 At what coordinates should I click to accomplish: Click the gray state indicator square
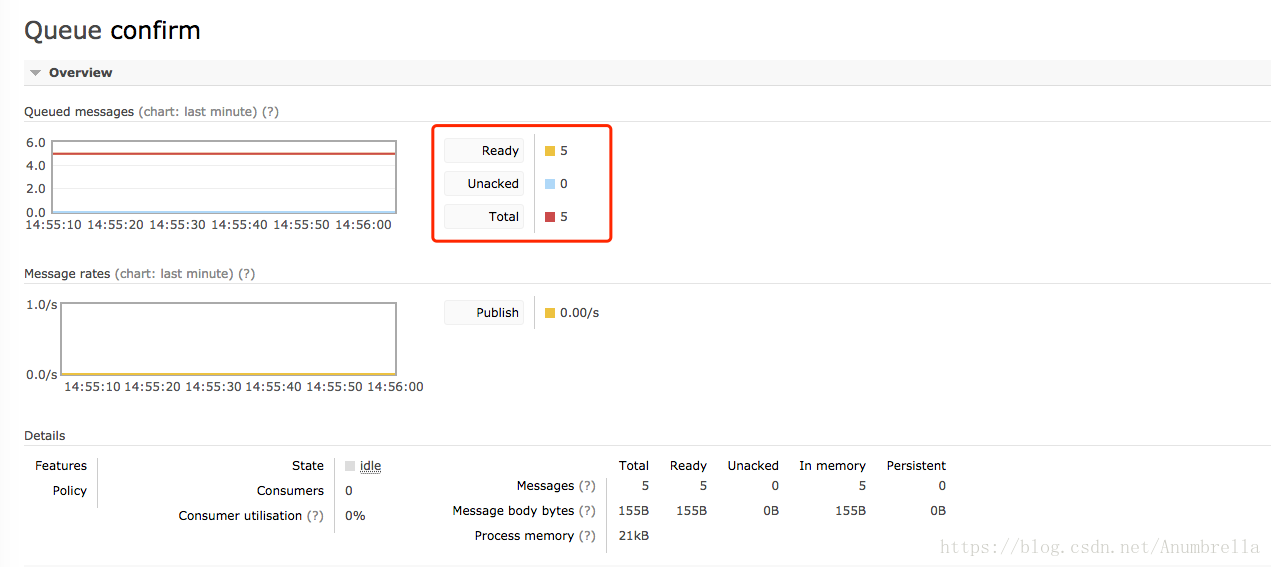click(x=350, y=466)
